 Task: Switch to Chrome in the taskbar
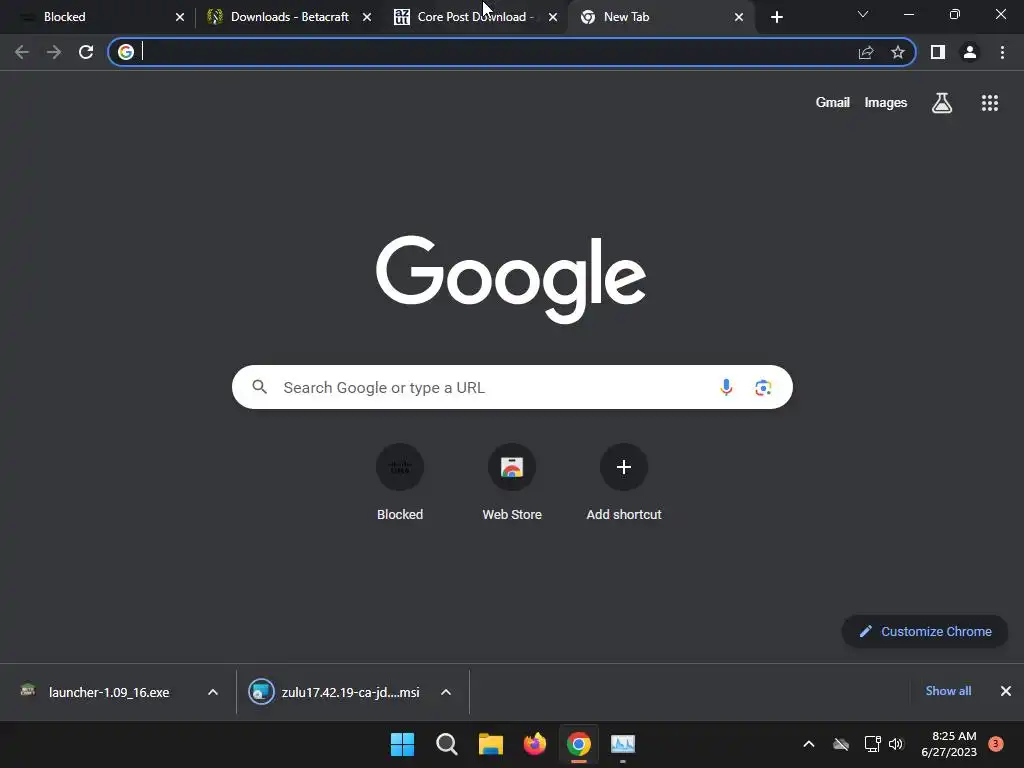(579, 744)
